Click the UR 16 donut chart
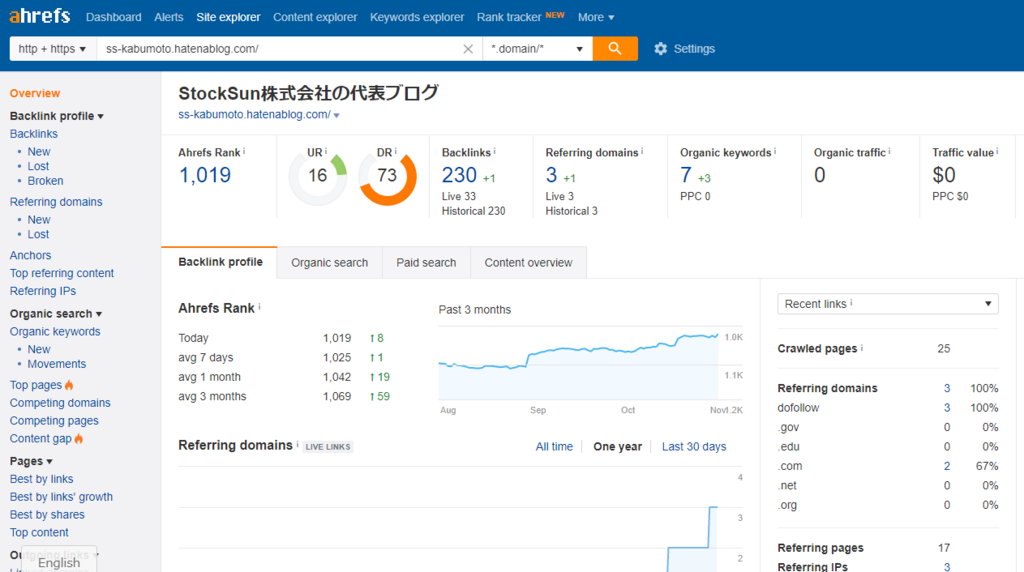Image resolution: width=1024 pixels, height=572 pixels. click(318, 176)
